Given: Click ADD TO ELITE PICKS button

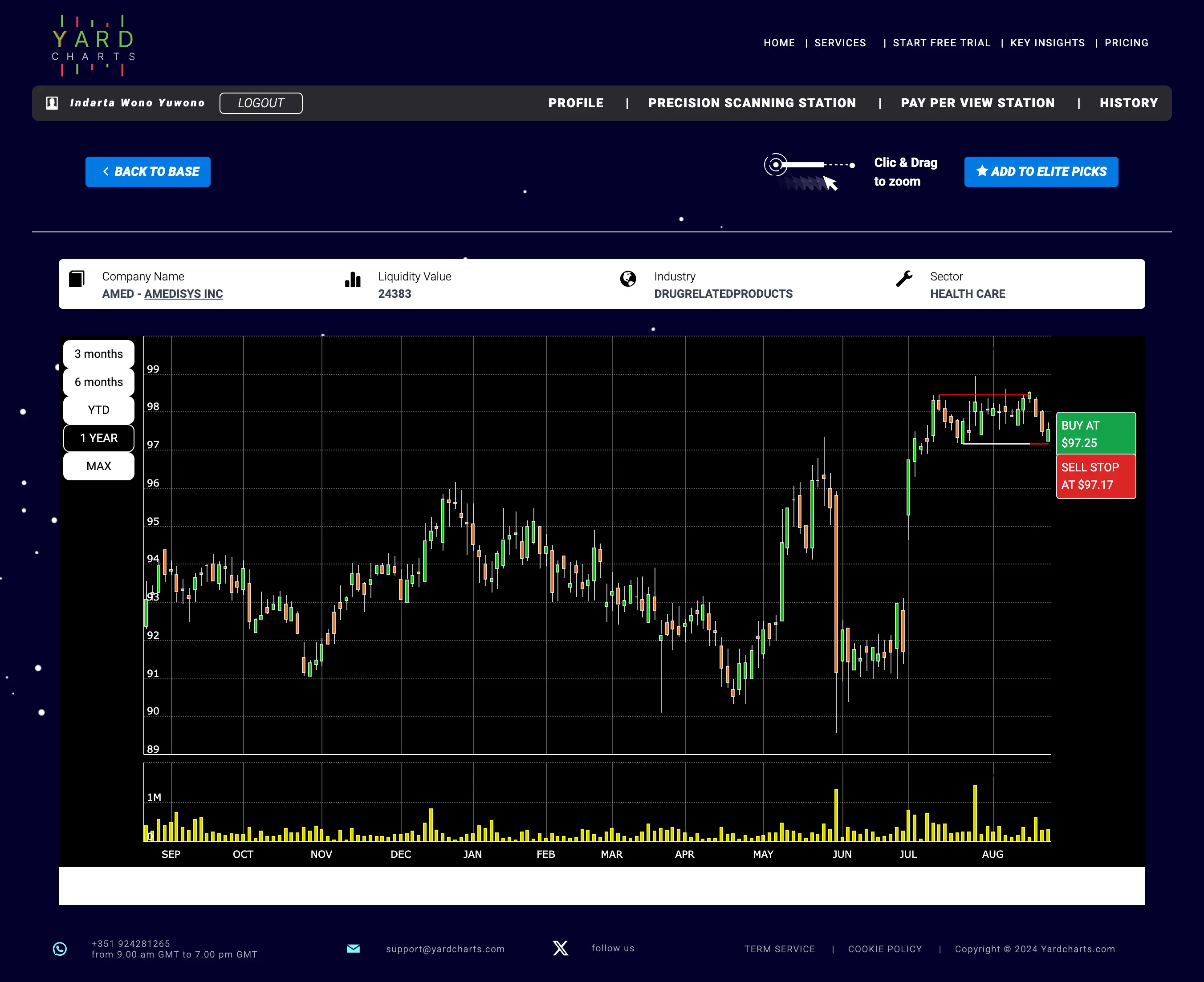Looking at the screenshot, I should click(1041, 172).
